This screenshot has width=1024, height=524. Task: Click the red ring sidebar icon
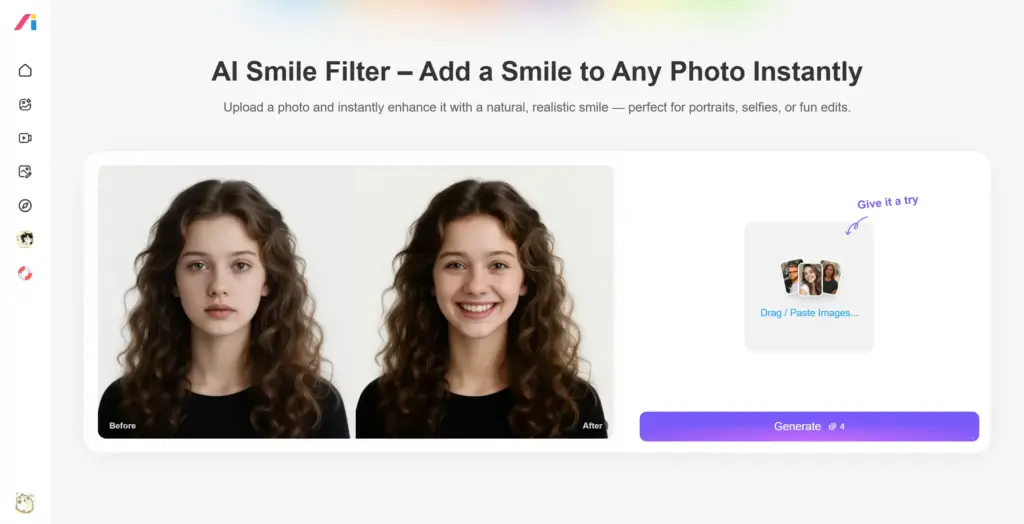(x=25, y=273)
